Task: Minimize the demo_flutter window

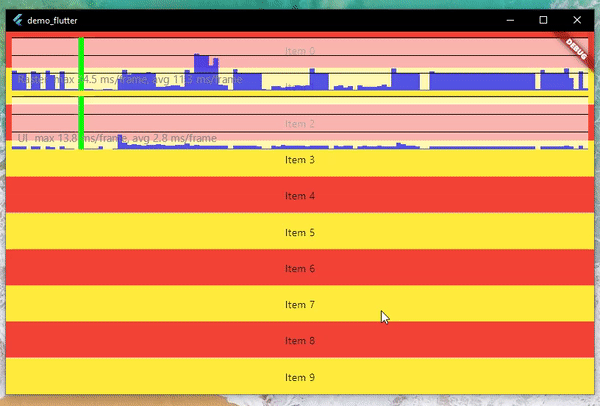Action: click(x=510, y=20)
